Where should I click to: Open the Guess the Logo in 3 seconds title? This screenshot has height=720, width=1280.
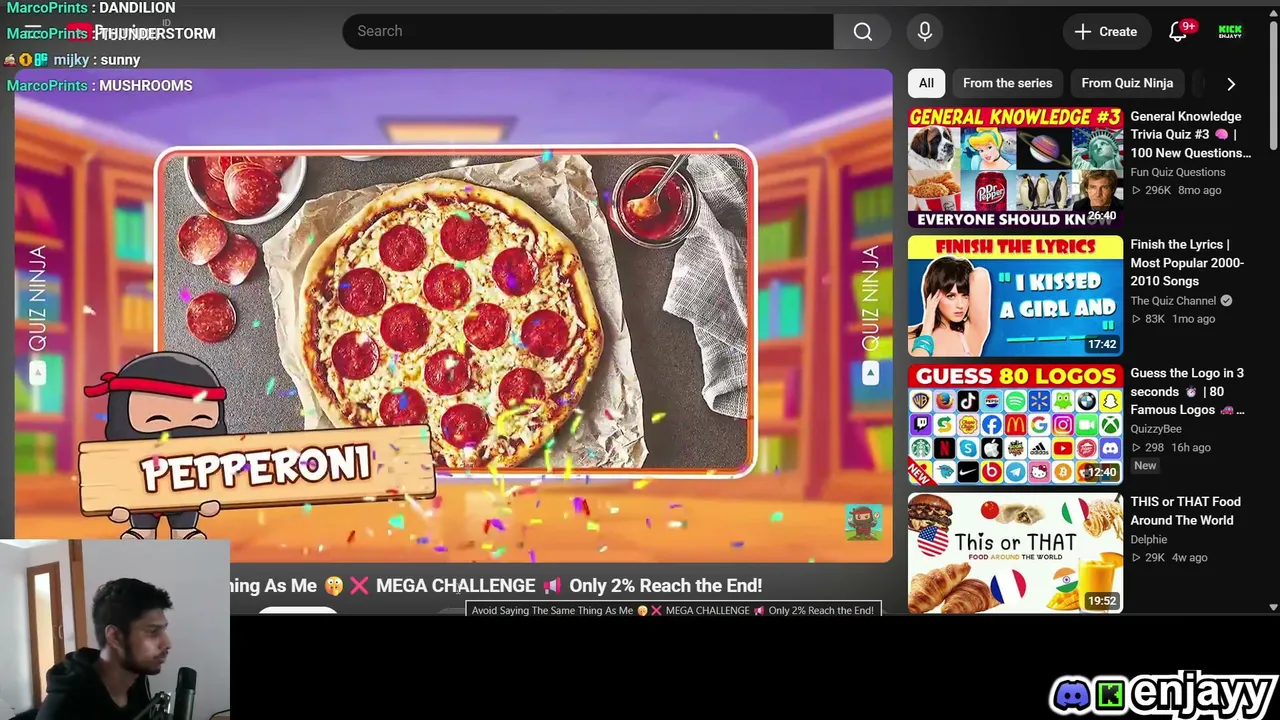(x=1187, y=392)
